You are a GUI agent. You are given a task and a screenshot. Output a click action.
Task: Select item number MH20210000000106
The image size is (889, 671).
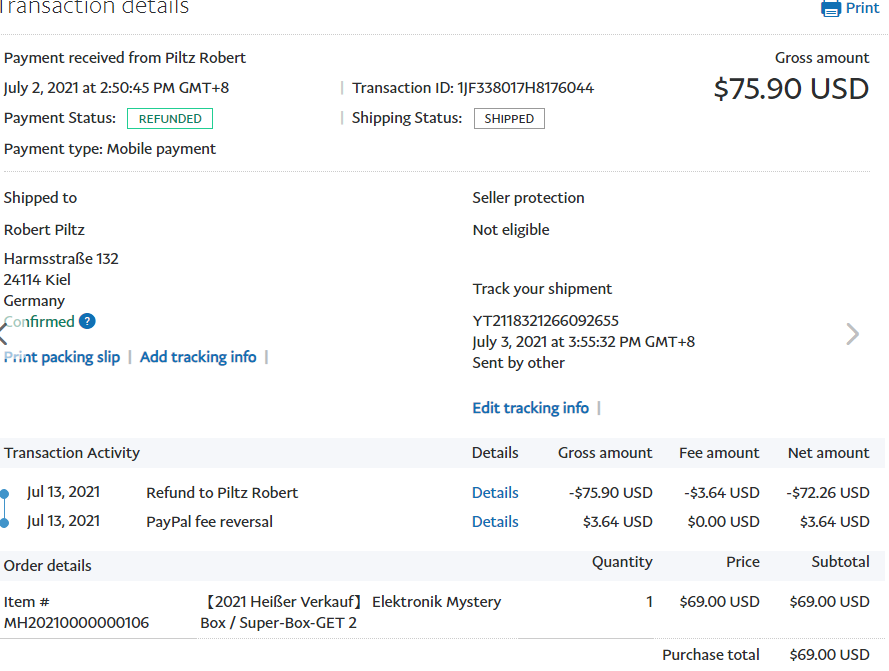tap(76, 623)
